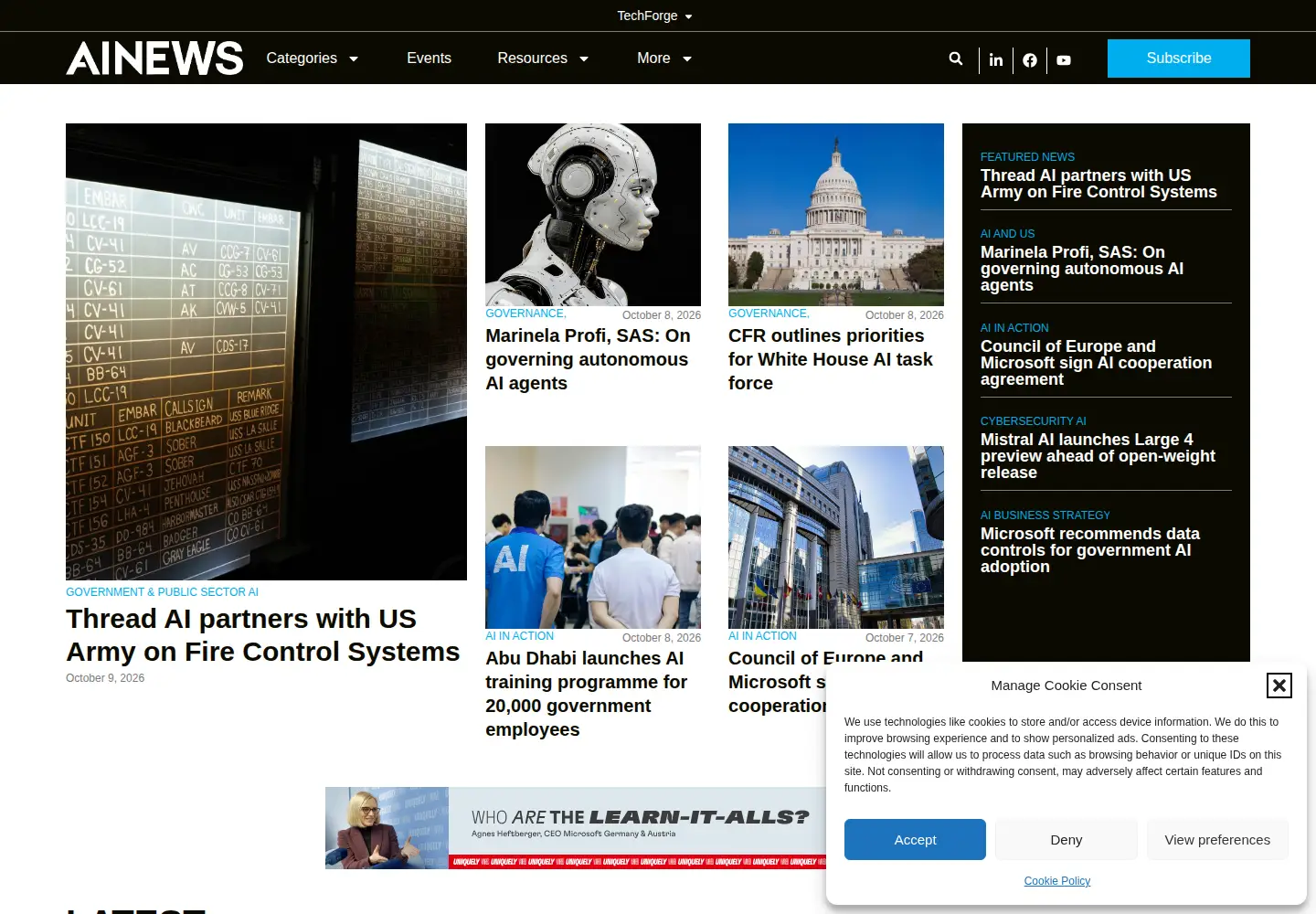This screenshot has width=1316, height=914.
Task: Open the fire control board article image
Action: pos(266,352)
